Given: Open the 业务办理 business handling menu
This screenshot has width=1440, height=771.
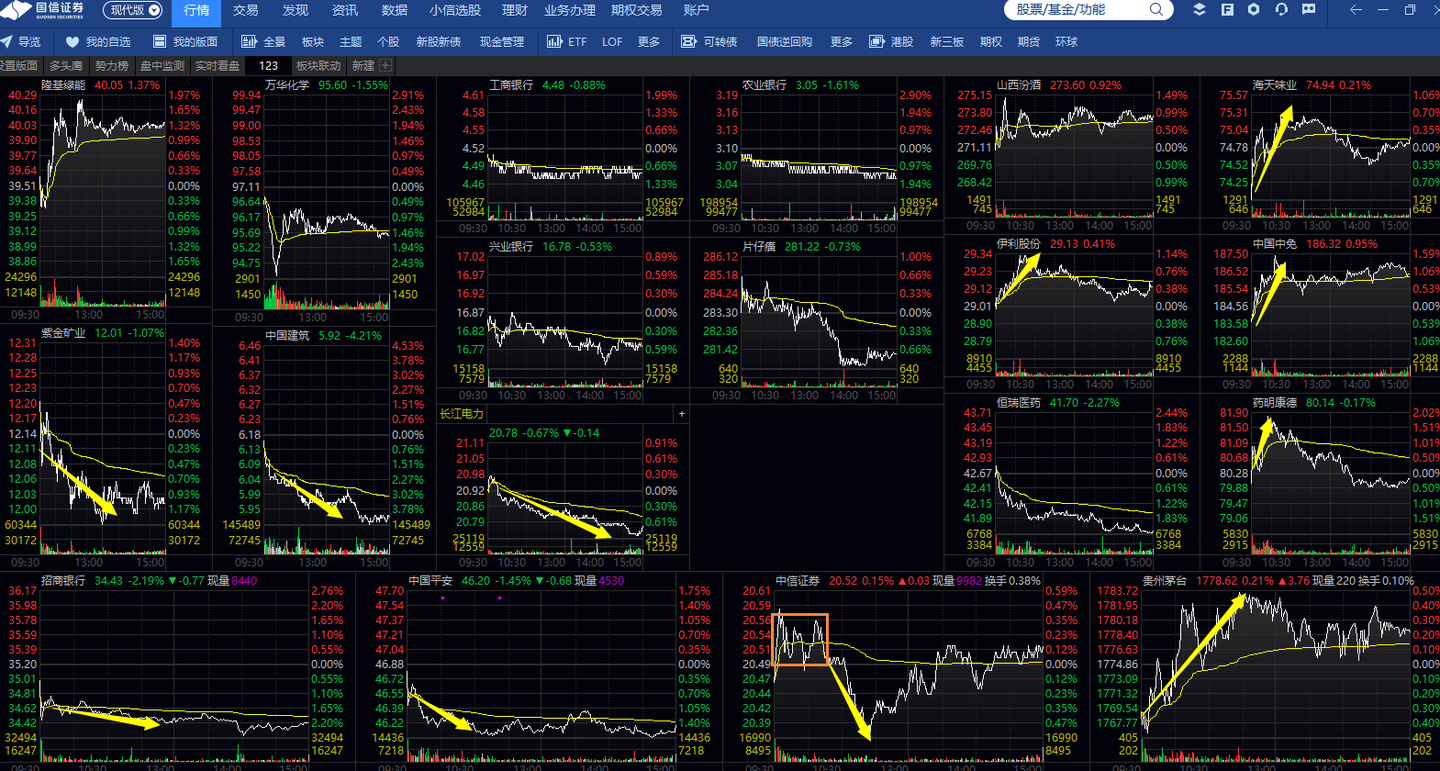Looking at the screenshot, I should [570, 10].
